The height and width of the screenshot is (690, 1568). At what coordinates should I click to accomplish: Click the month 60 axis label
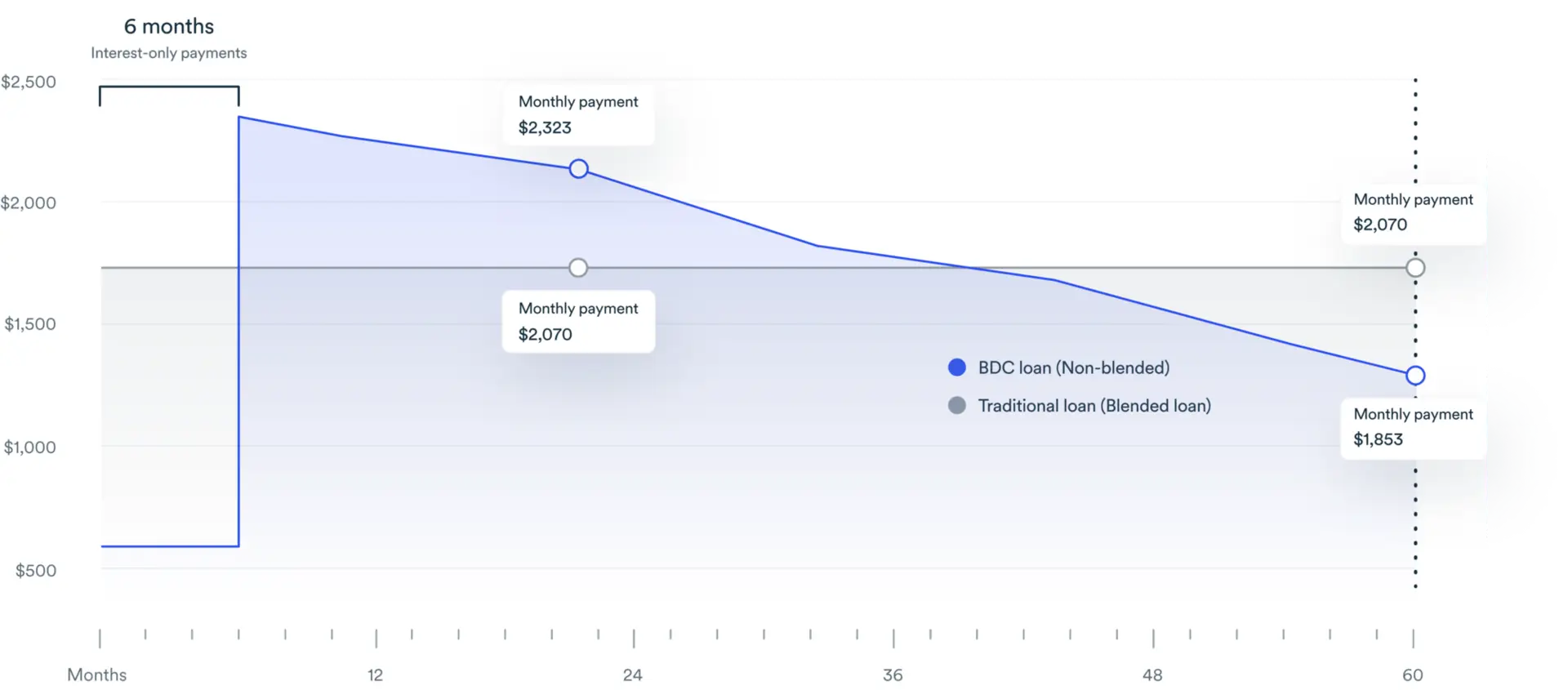pos(1413,675)
